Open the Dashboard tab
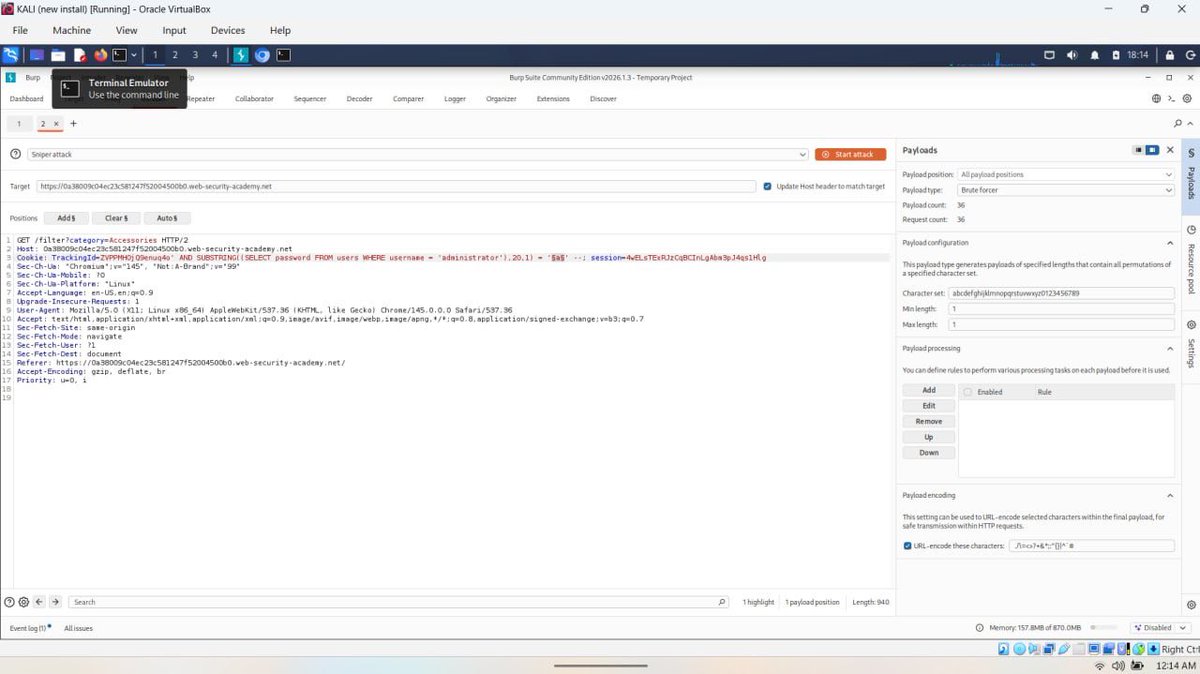1200x674 pixels. (27, 99)
